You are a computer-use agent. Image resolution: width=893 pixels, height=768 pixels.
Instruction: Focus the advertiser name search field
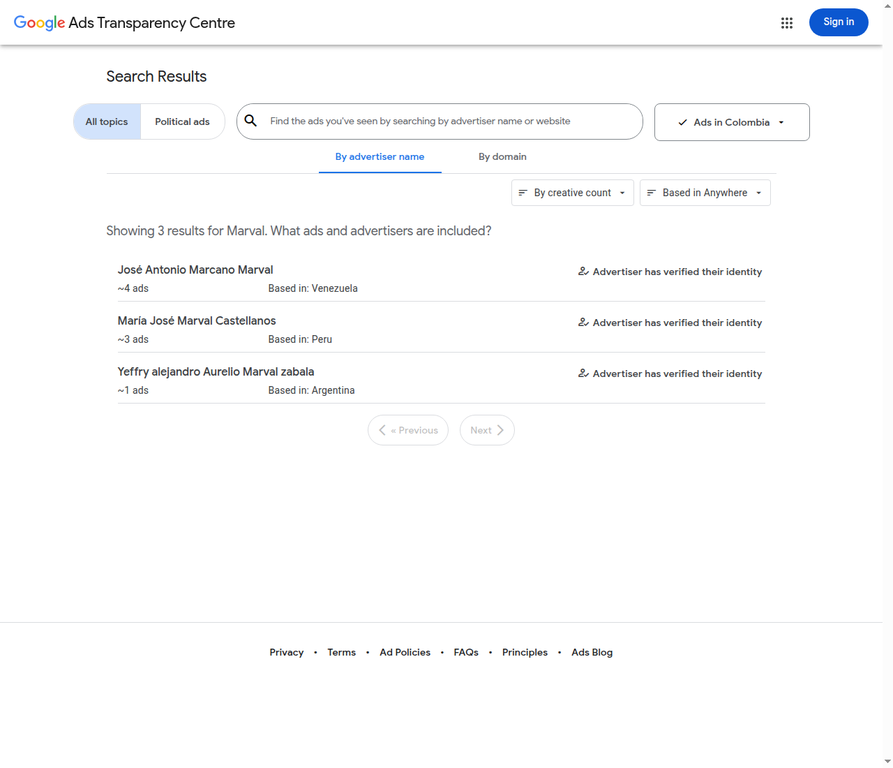point(440,121)
